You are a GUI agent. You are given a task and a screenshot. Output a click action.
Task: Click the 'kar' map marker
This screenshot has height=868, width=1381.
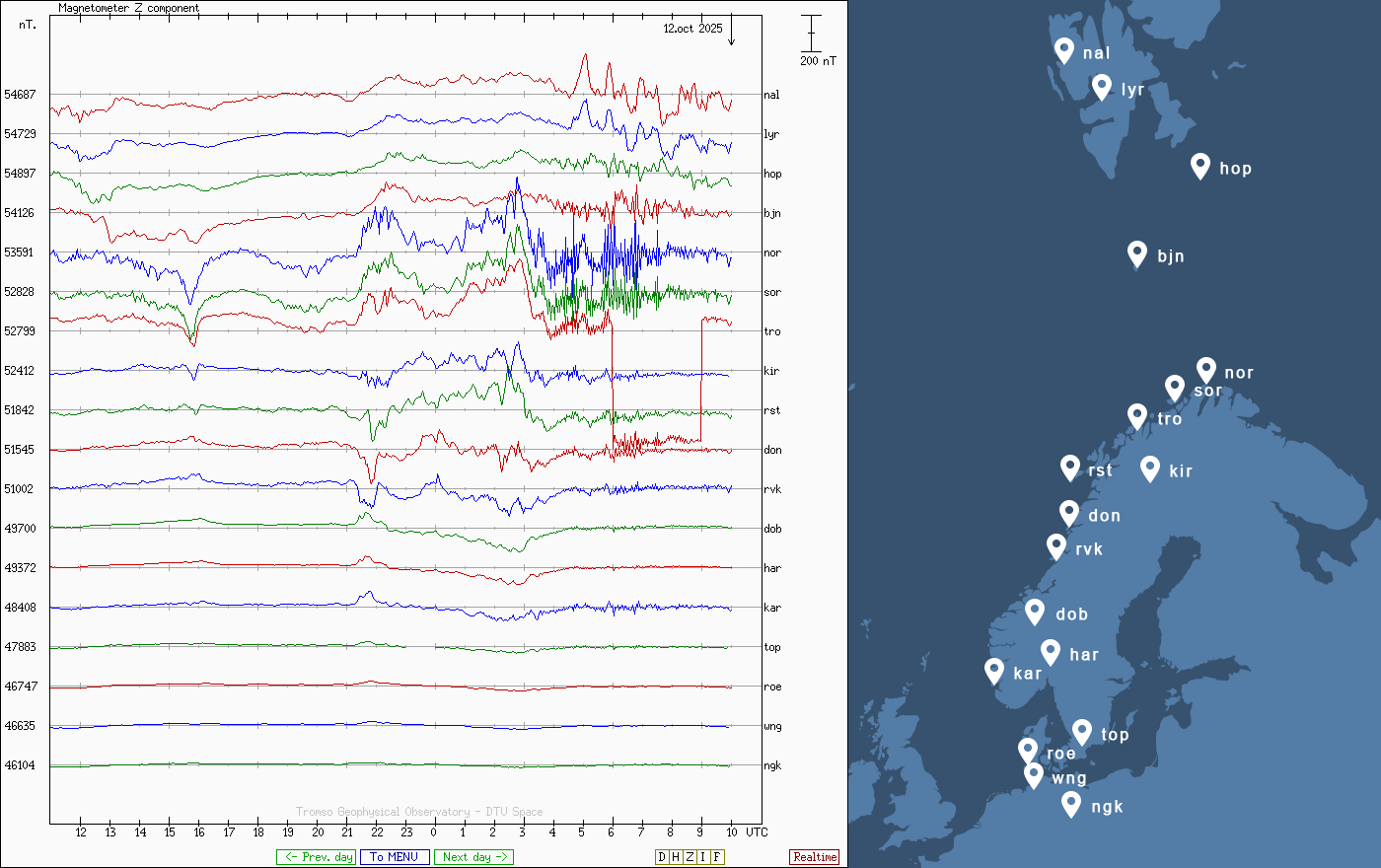click(x=994, y=670)
